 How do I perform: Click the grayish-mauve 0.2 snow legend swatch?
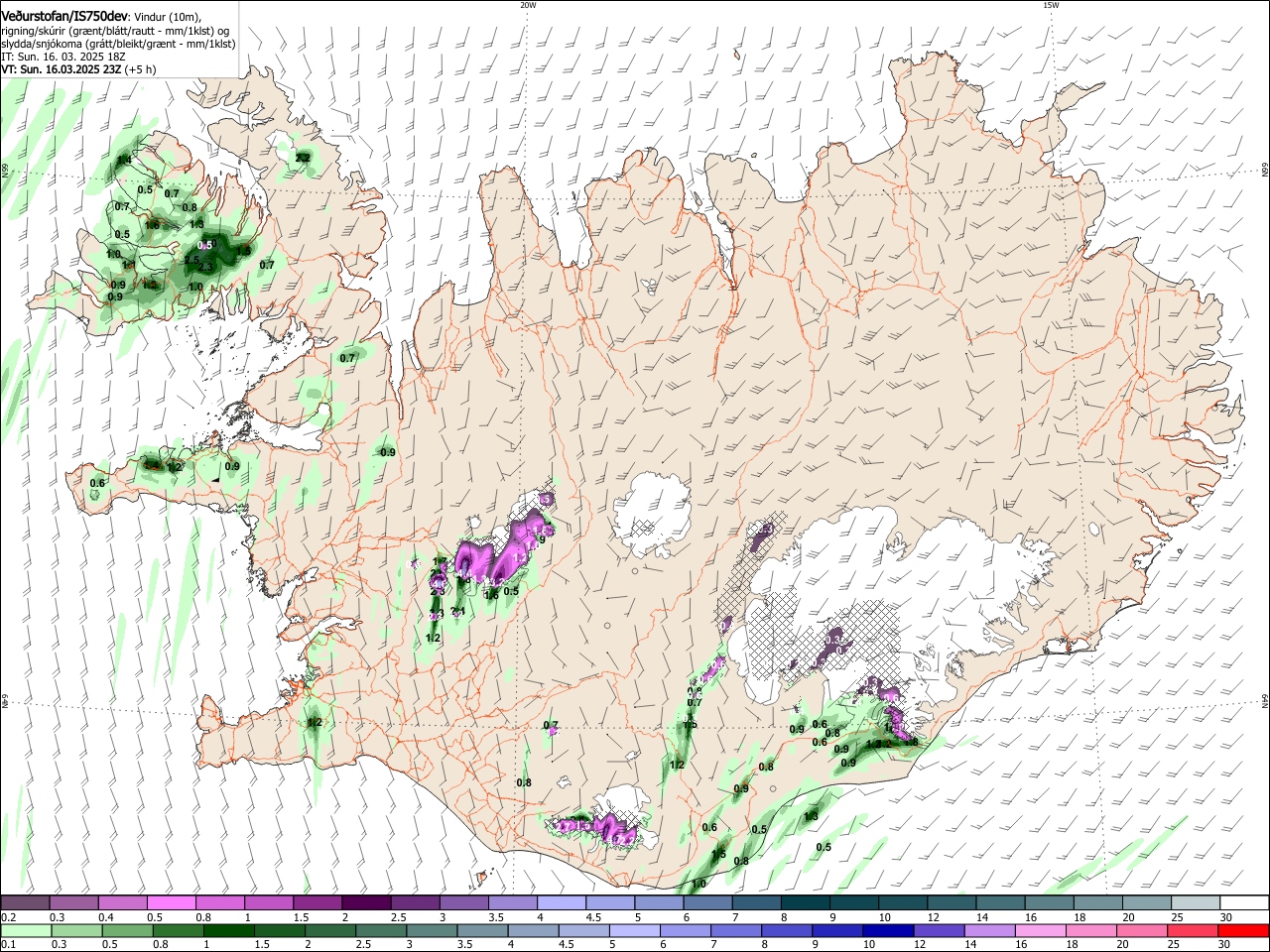tap(25, 902)
